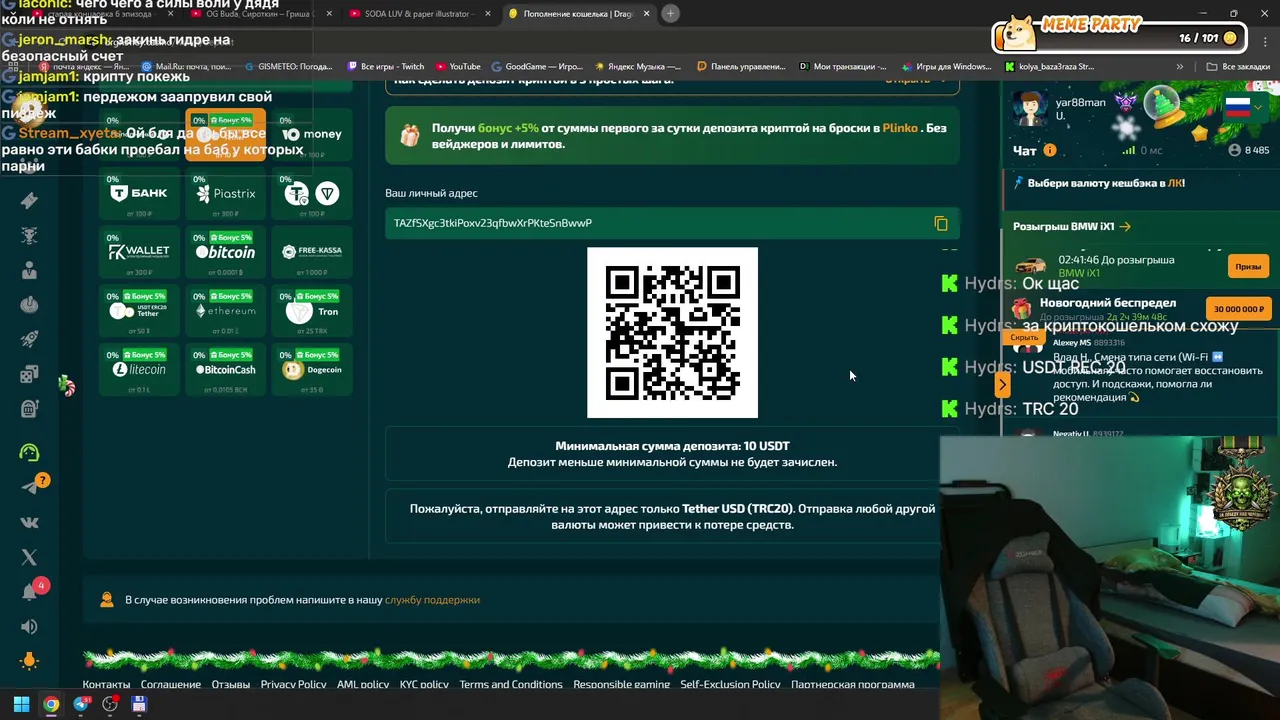Open the Telegram icon in sidebar
The width and height of the screenshot is (1280, 720).
tap(29, 487)
